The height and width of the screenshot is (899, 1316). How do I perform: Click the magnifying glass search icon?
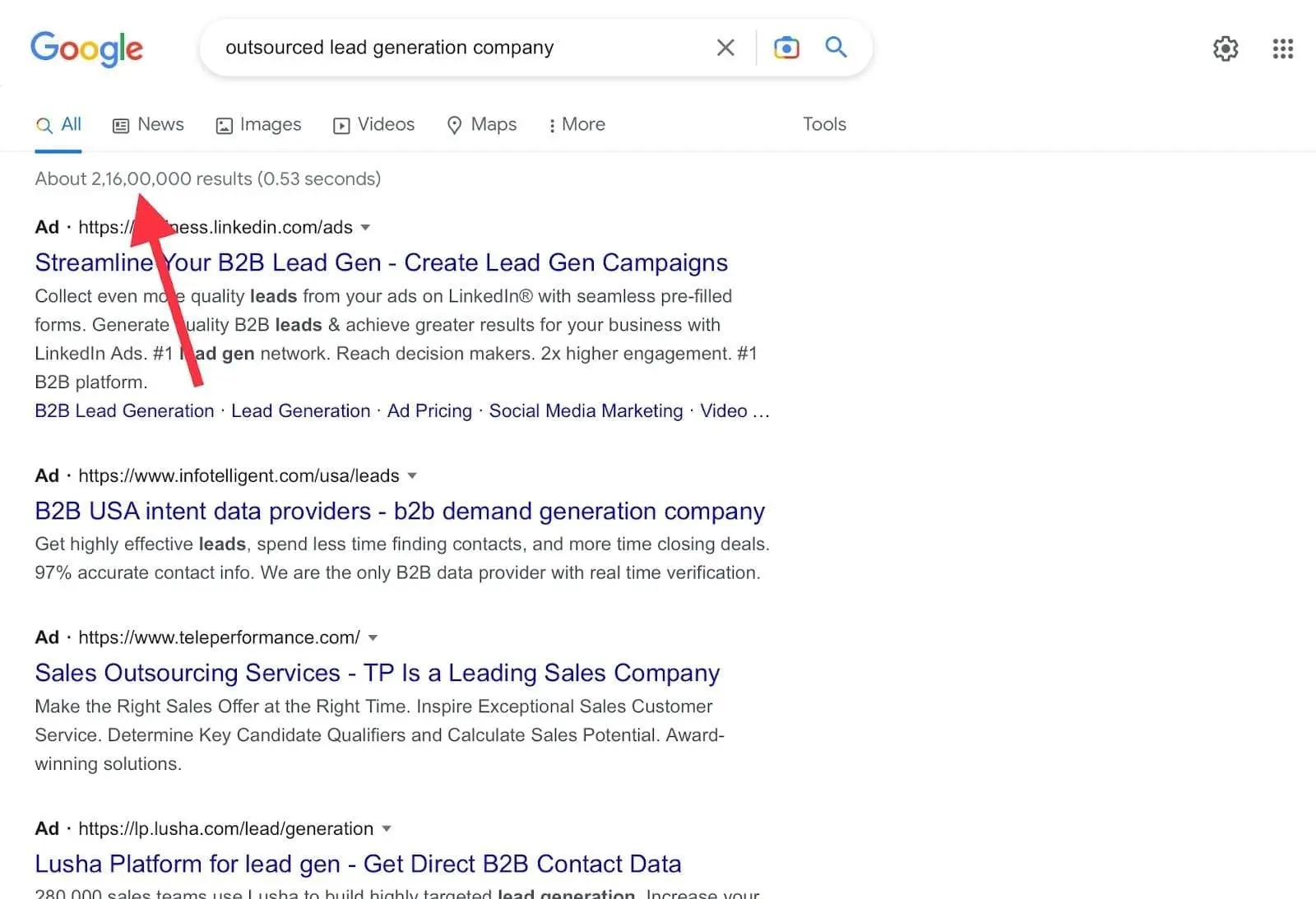click(836, 48)
